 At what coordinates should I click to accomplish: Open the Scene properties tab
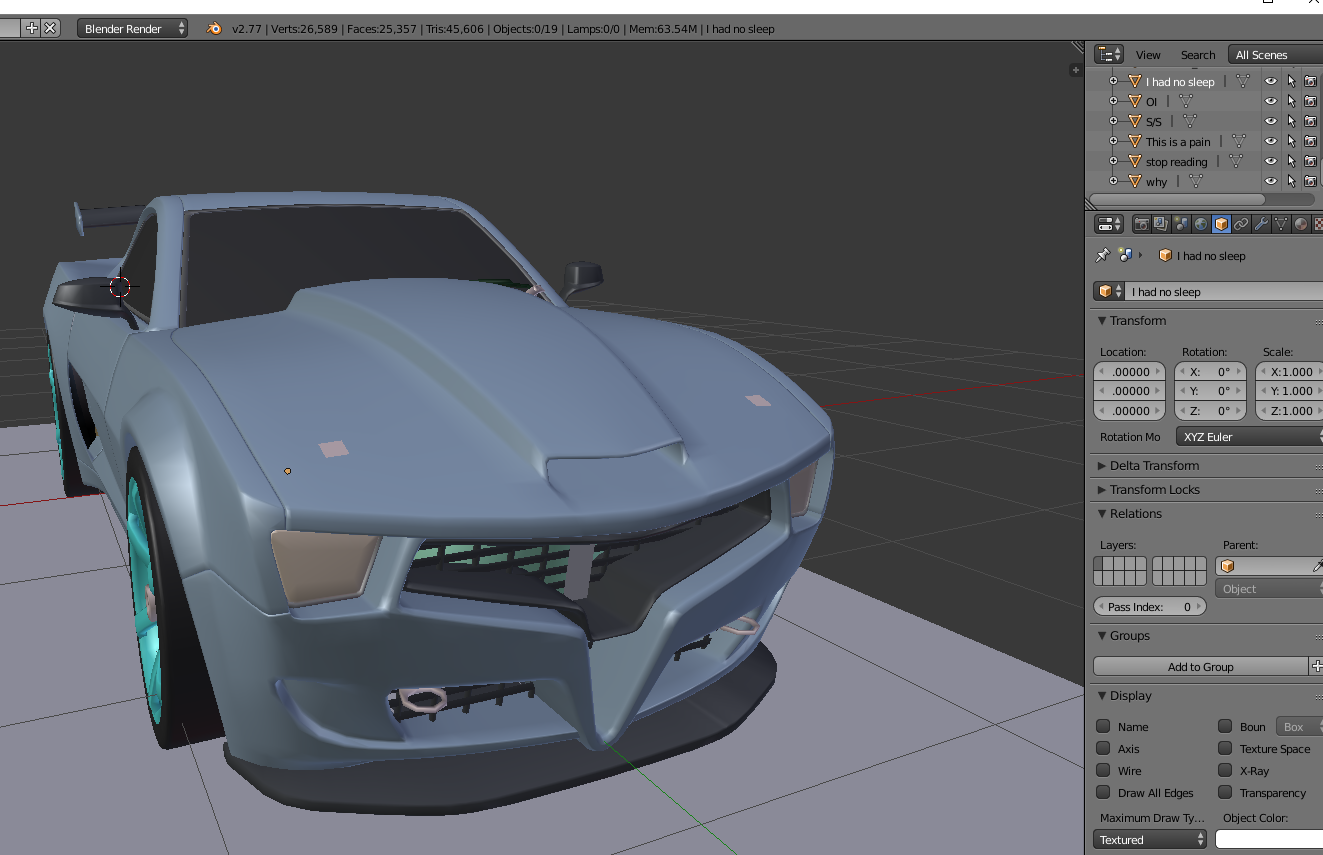pos(1181,224)
